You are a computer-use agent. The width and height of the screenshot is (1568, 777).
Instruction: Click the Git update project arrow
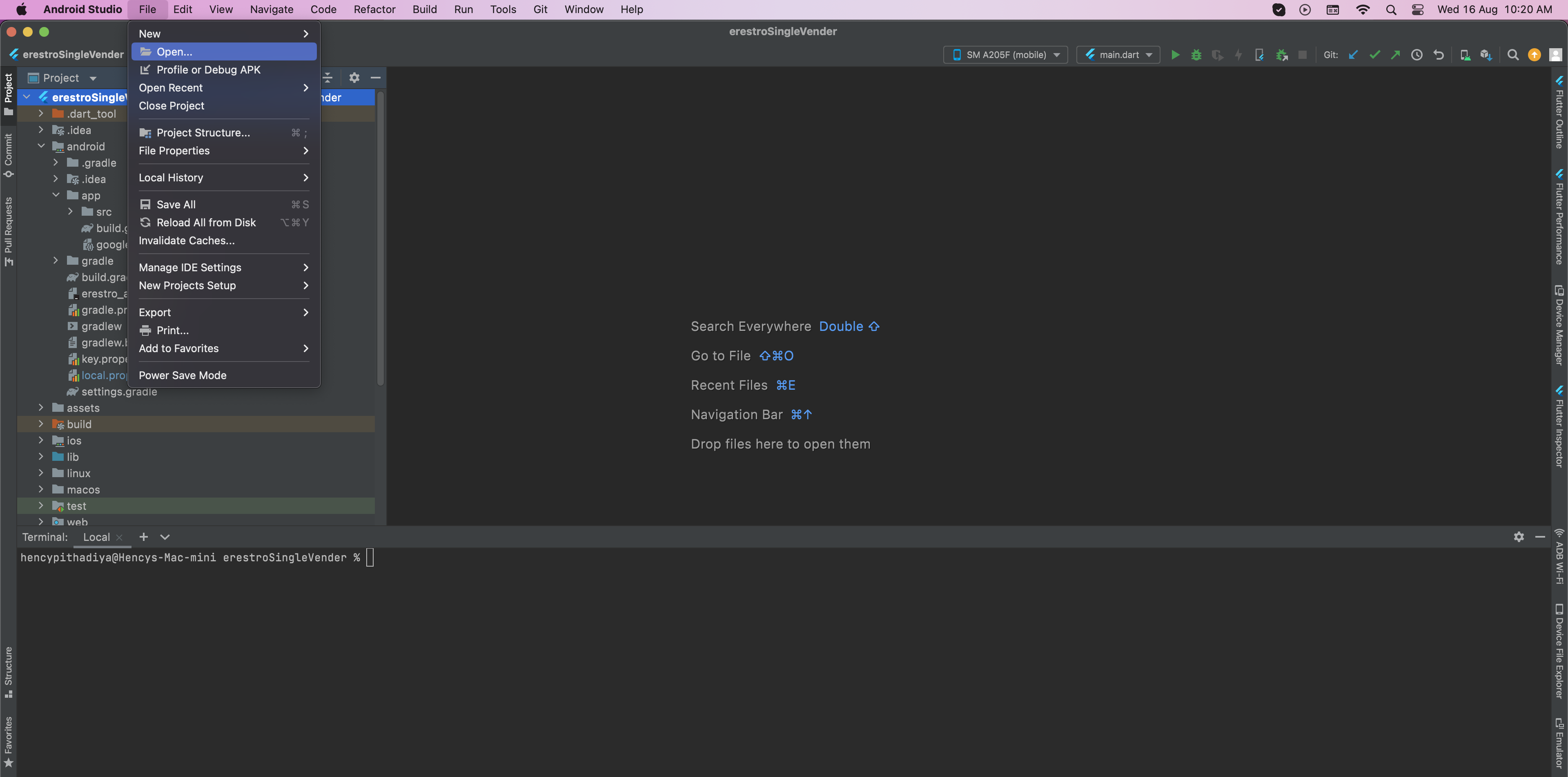pos(1353,55)
